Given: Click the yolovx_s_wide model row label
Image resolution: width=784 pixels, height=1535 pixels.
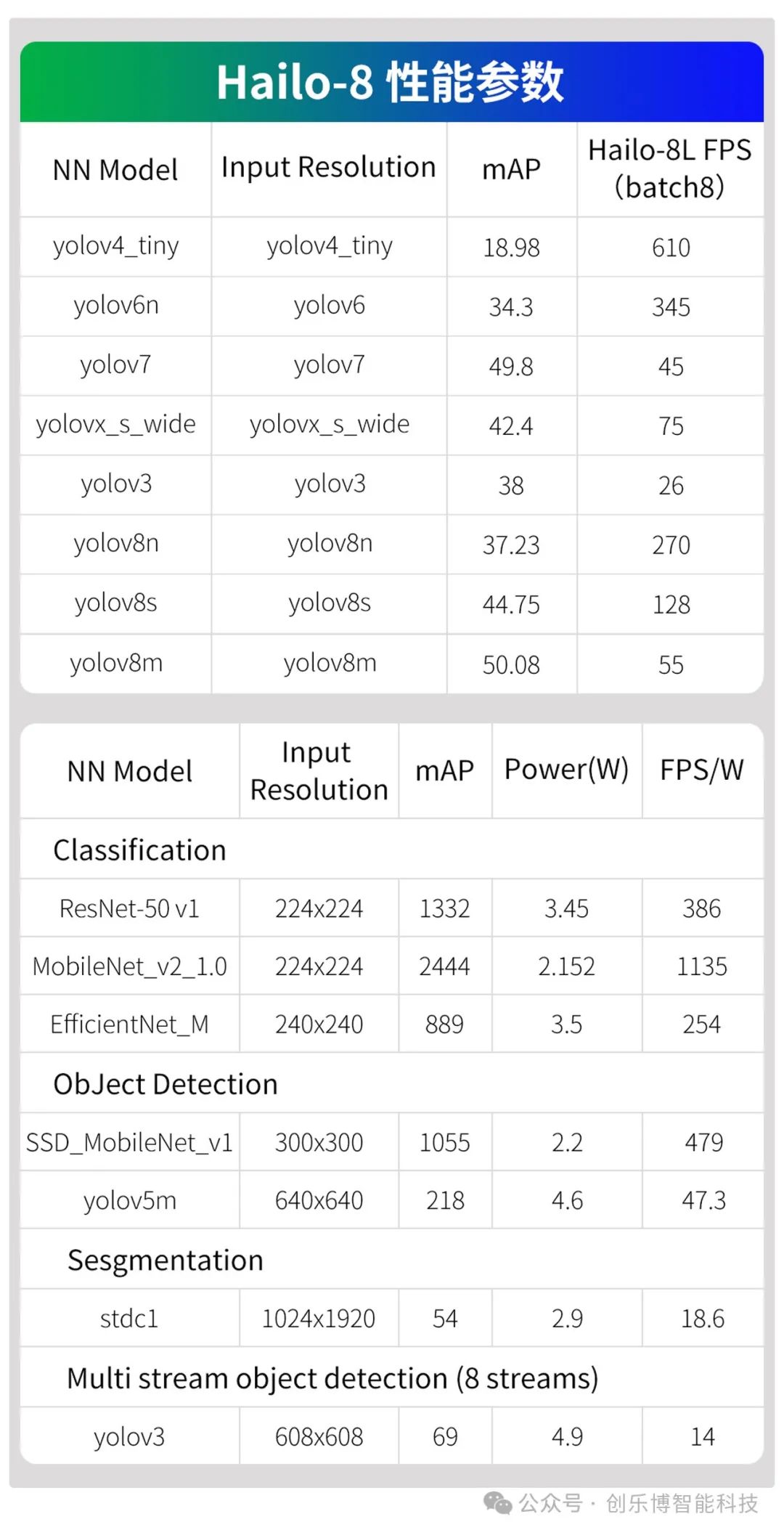Looking at the screenshot, I should coord(115,425).
